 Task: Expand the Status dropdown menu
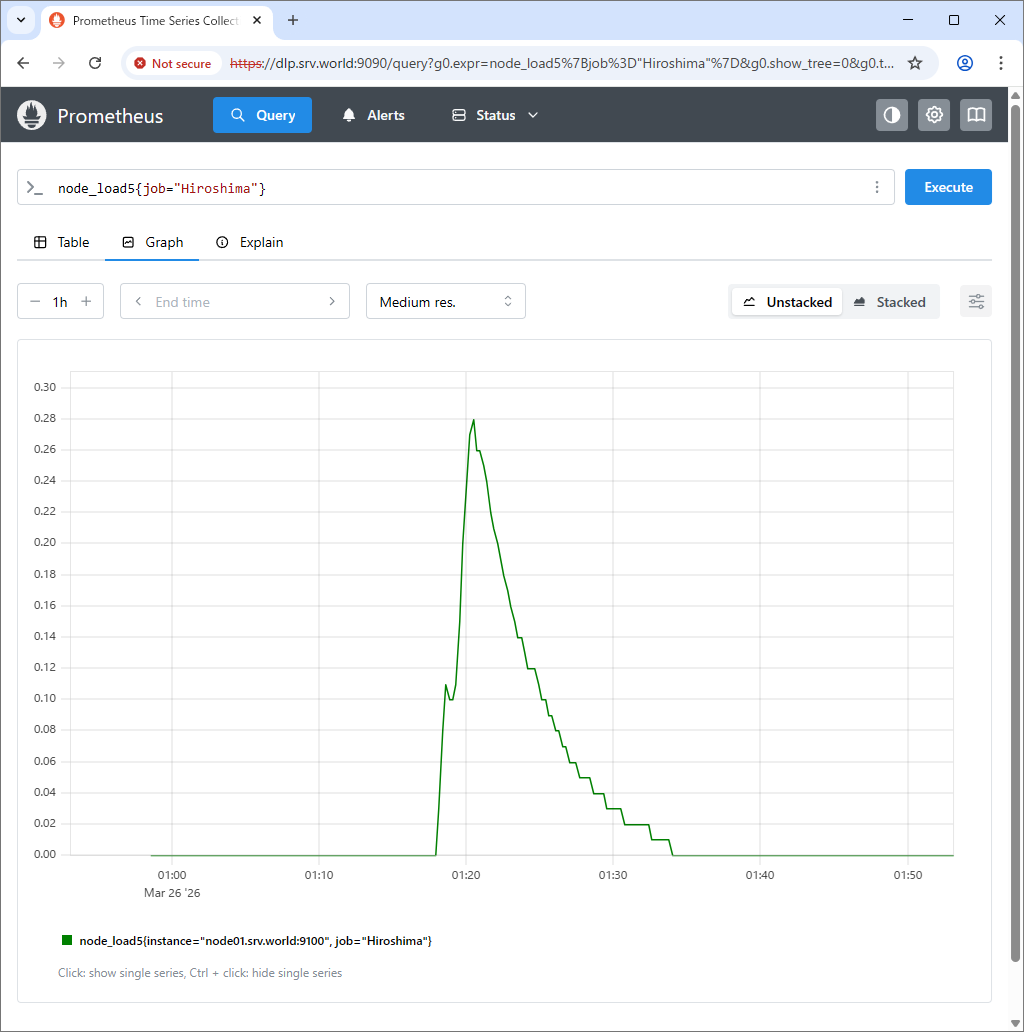pos(495,115)
